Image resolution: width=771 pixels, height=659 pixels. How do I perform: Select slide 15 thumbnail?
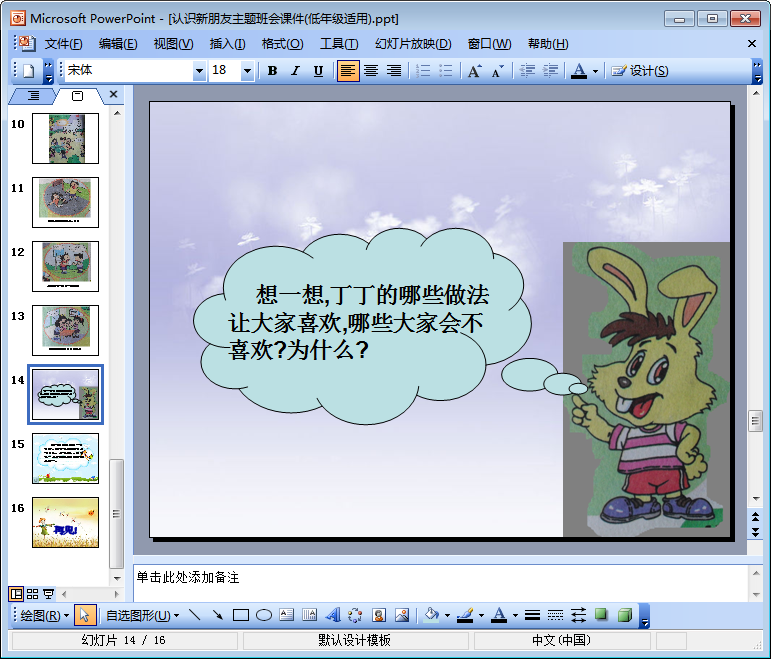tap(65, 458)
